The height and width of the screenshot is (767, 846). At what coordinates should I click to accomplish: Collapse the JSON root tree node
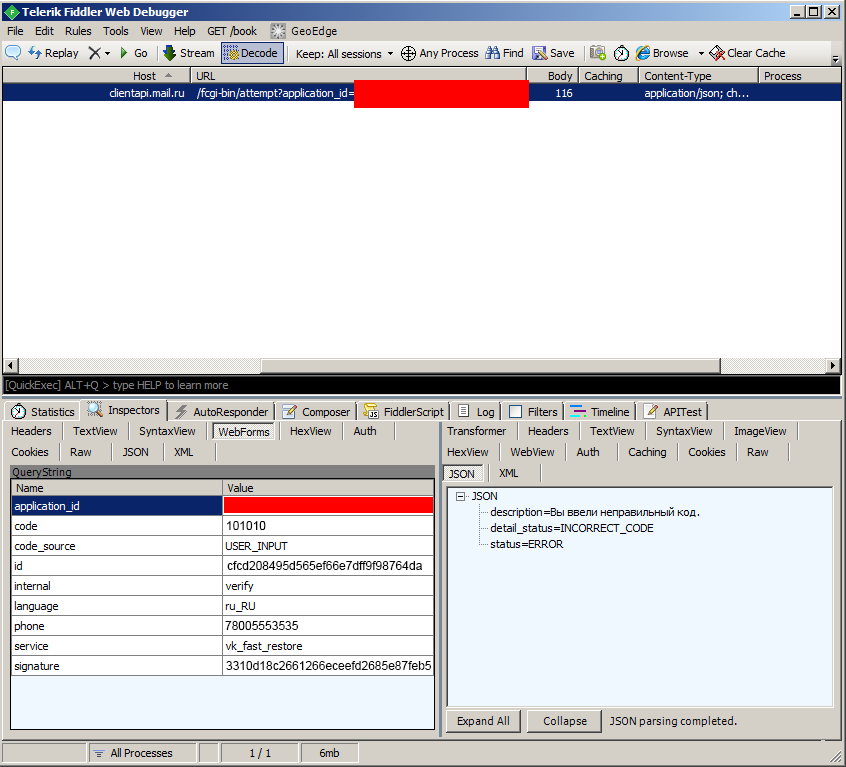pyautogui.click(x=460, y=496)
